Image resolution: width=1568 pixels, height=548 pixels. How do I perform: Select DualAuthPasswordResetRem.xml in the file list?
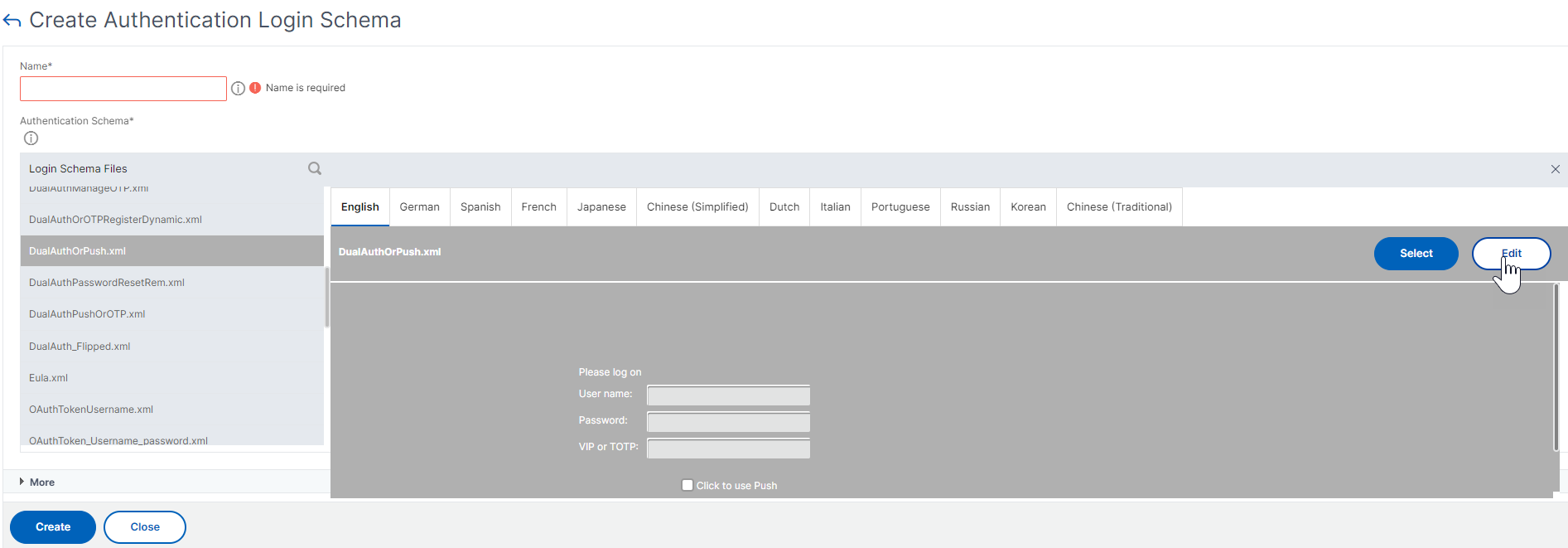tap(171, 283)
